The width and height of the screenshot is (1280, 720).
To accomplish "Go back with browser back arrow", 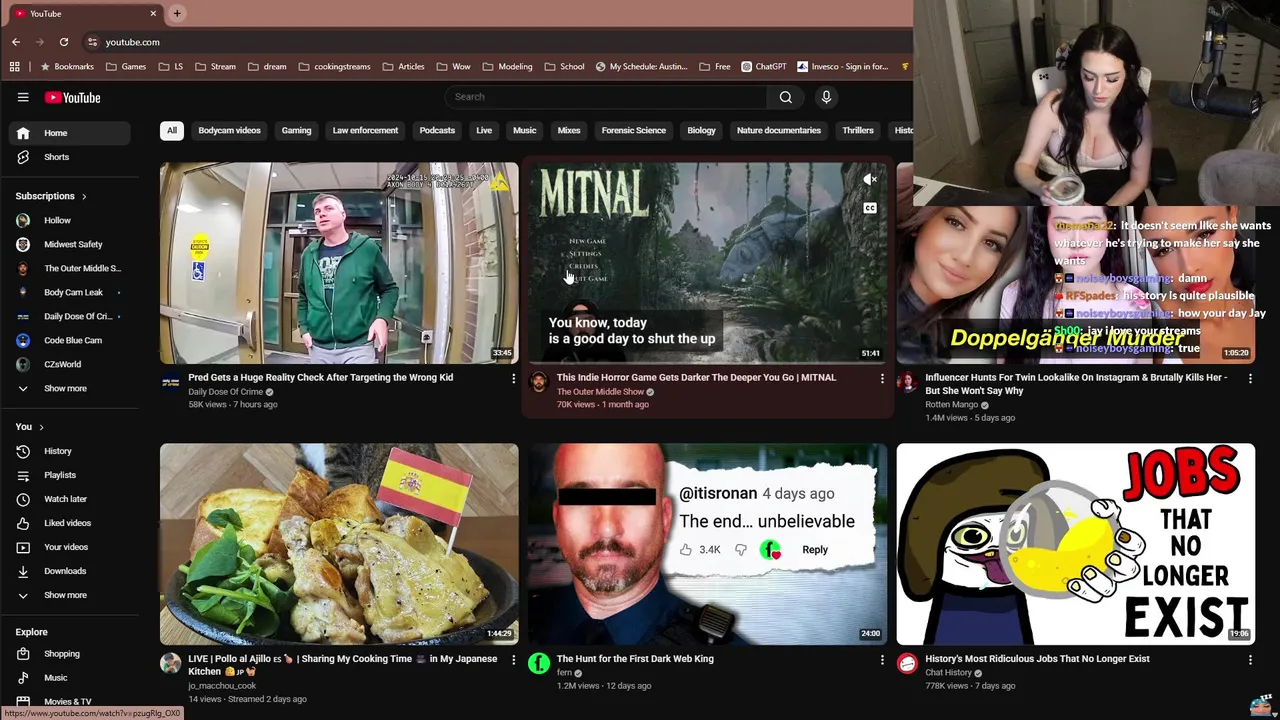I will click(x=16, y=42).
